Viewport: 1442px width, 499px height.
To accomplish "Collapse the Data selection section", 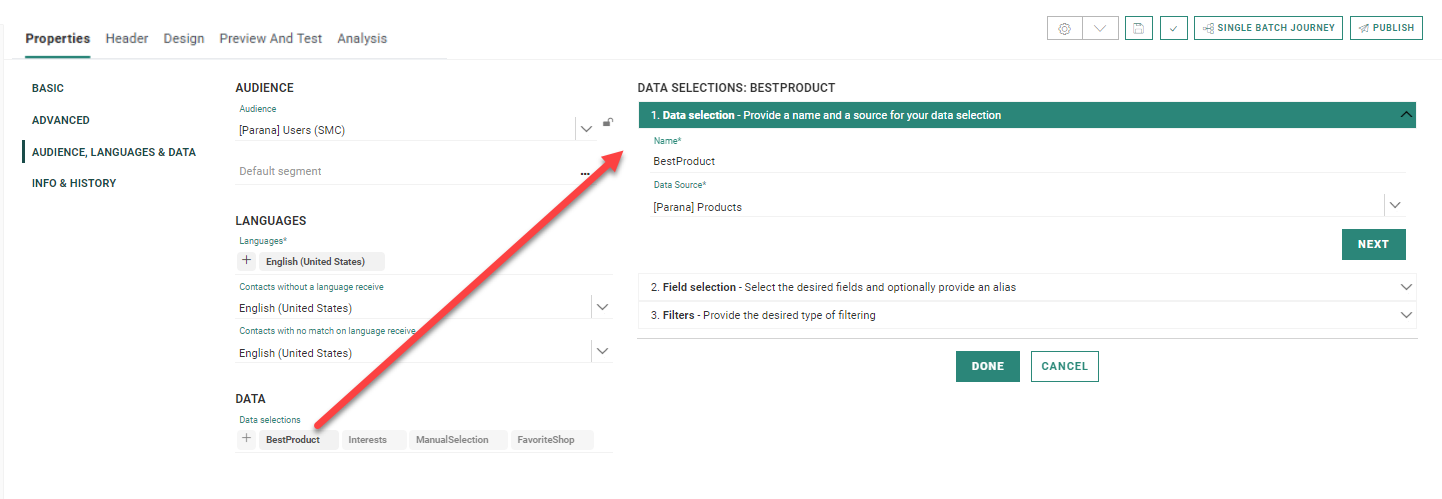I will (x=1407, y=115).
